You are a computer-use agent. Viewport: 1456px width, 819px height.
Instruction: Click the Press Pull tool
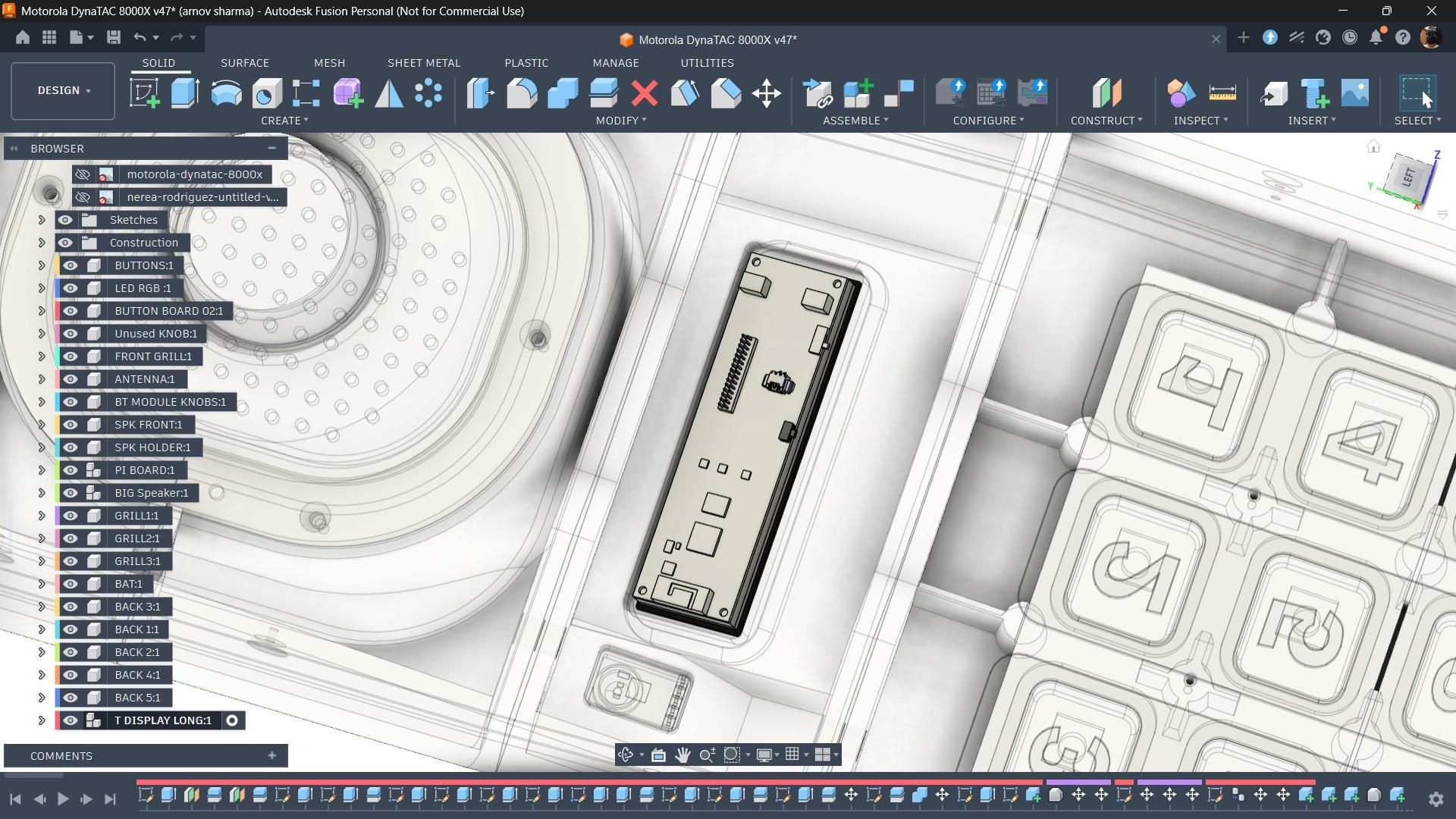481,93
